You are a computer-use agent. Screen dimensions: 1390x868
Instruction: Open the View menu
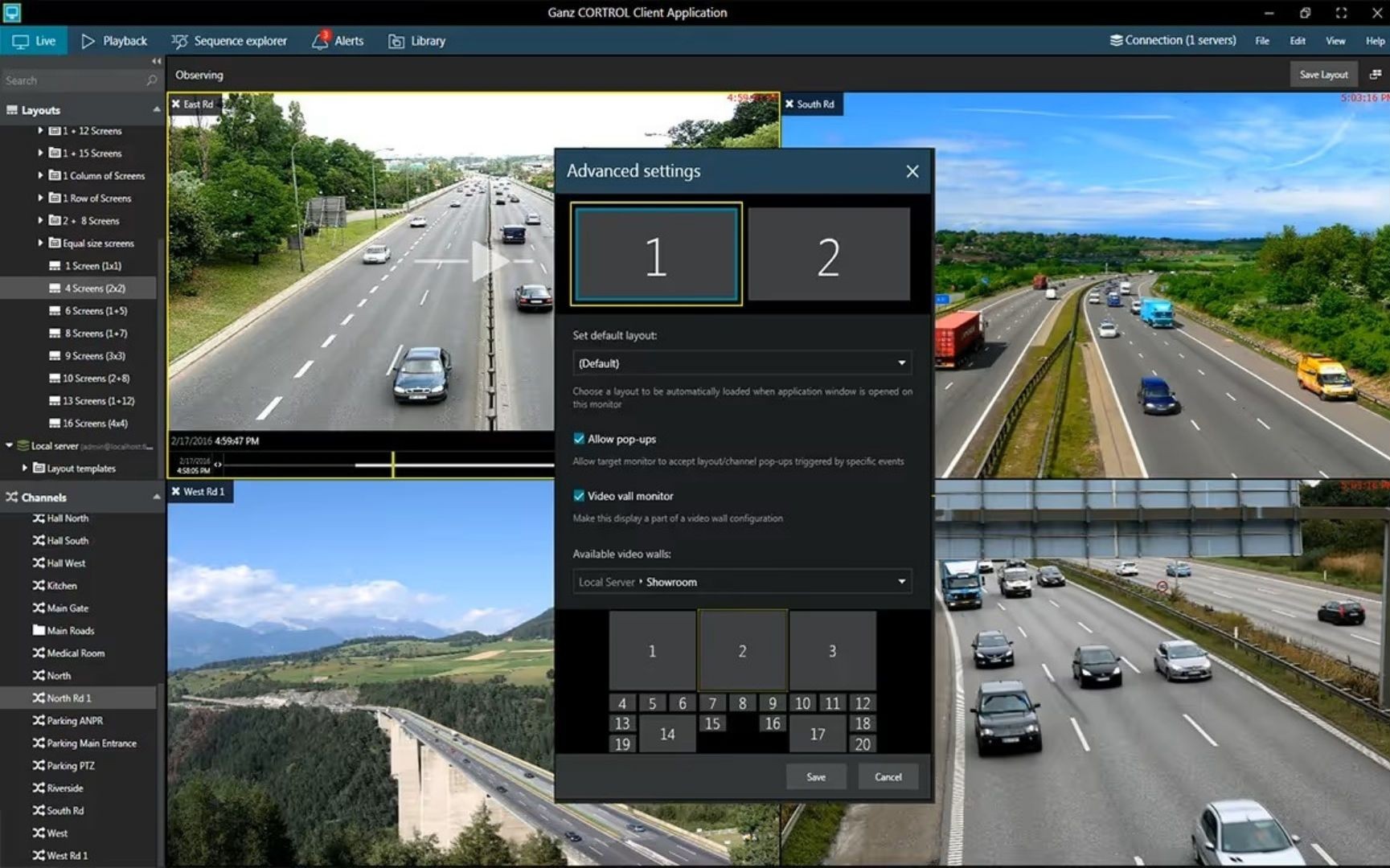[x=1335, y=41]
